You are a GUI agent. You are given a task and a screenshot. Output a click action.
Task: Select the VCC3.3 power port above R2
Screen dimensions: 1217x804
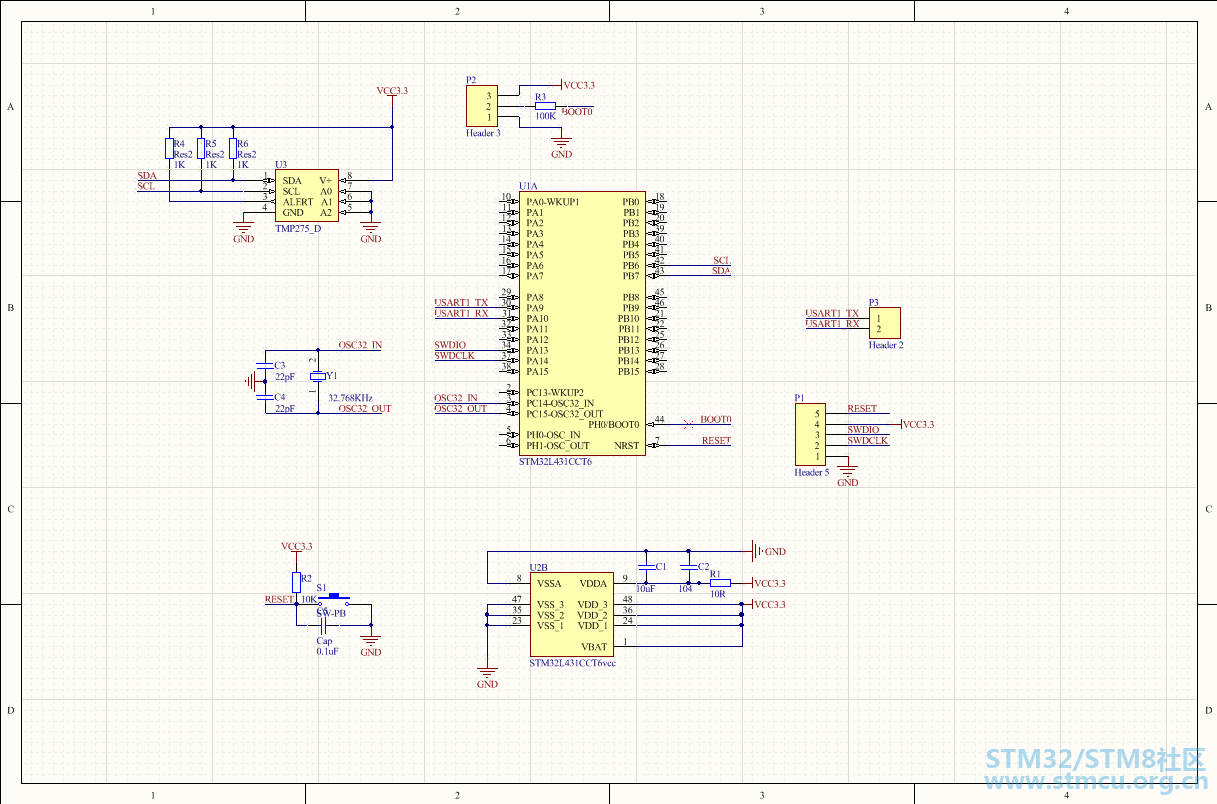[x=296, y=552]
